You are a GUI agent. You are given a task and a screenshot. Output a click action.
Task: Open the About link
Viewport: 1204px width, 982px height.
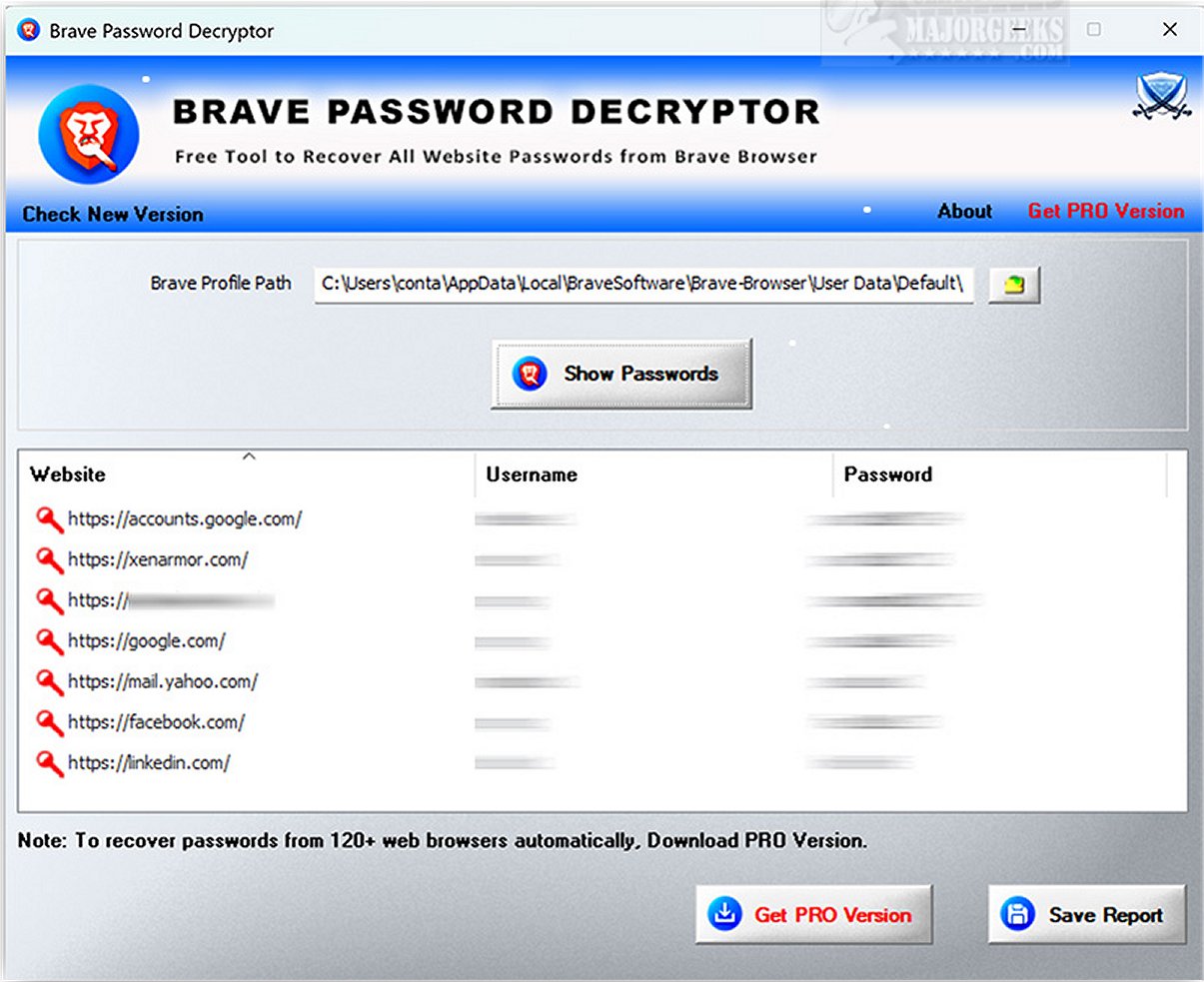tap(965, 211)
